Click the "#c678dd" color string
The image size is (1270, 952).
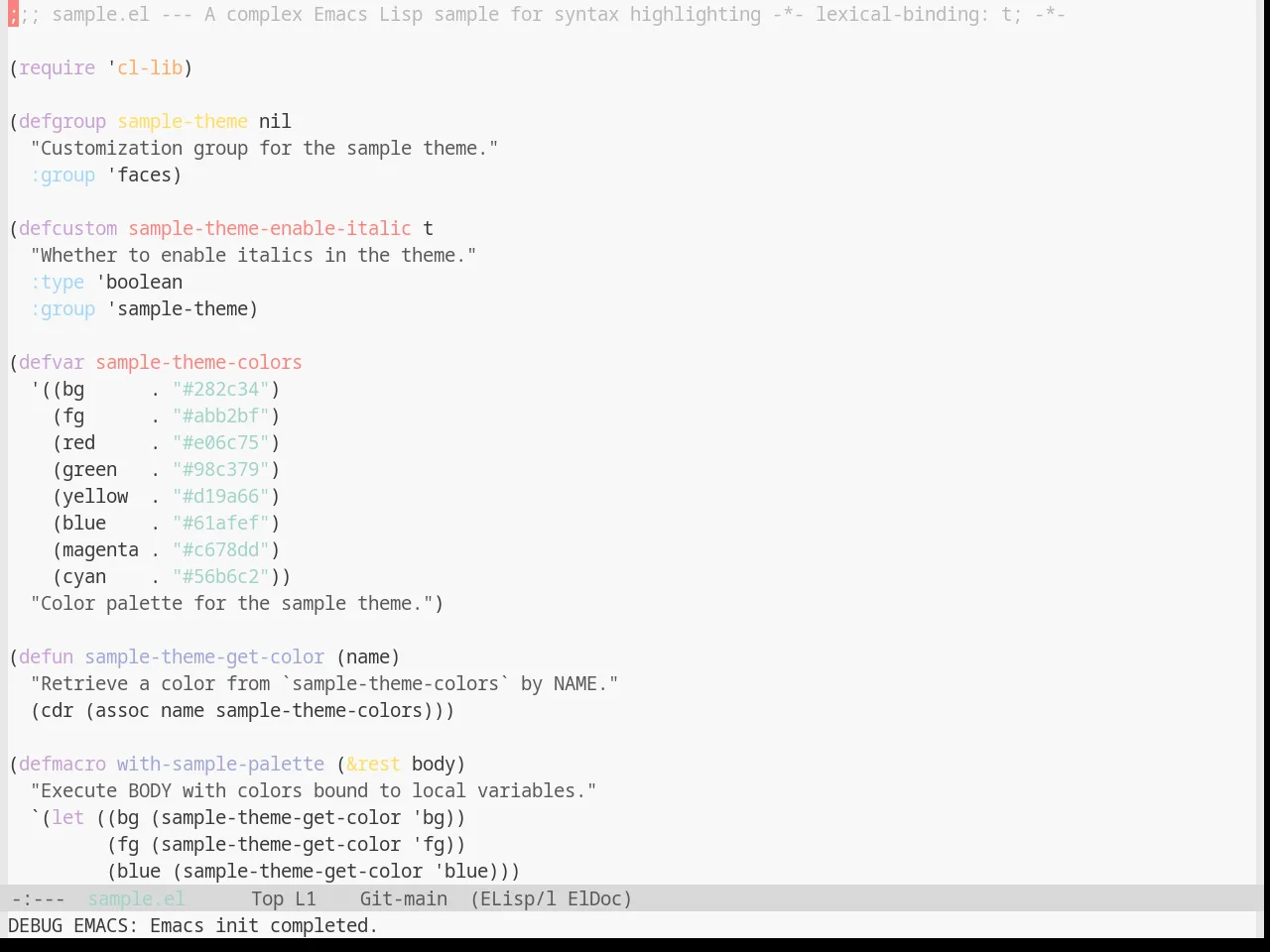[221, 549]
